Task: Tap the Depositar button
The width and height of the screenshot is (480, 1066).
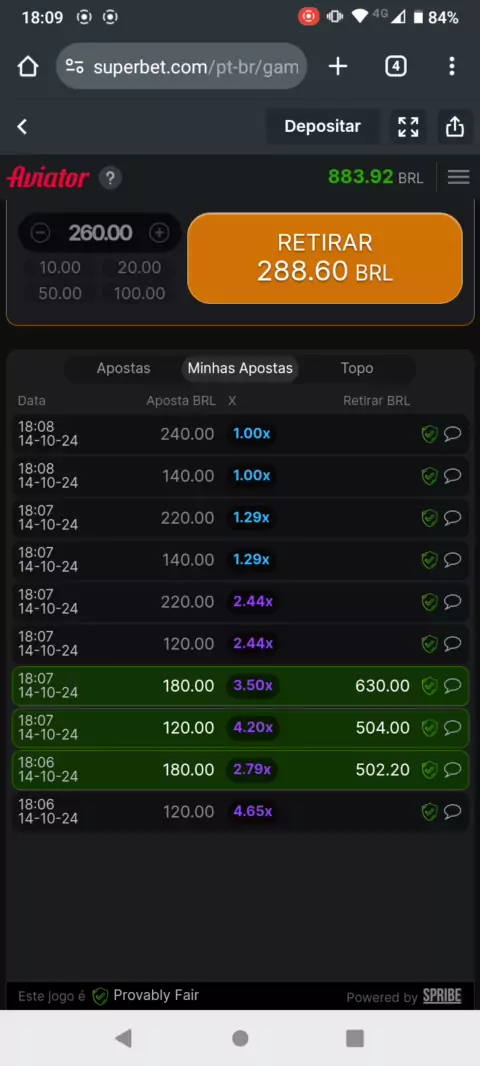Action: (x=322, y=126)
